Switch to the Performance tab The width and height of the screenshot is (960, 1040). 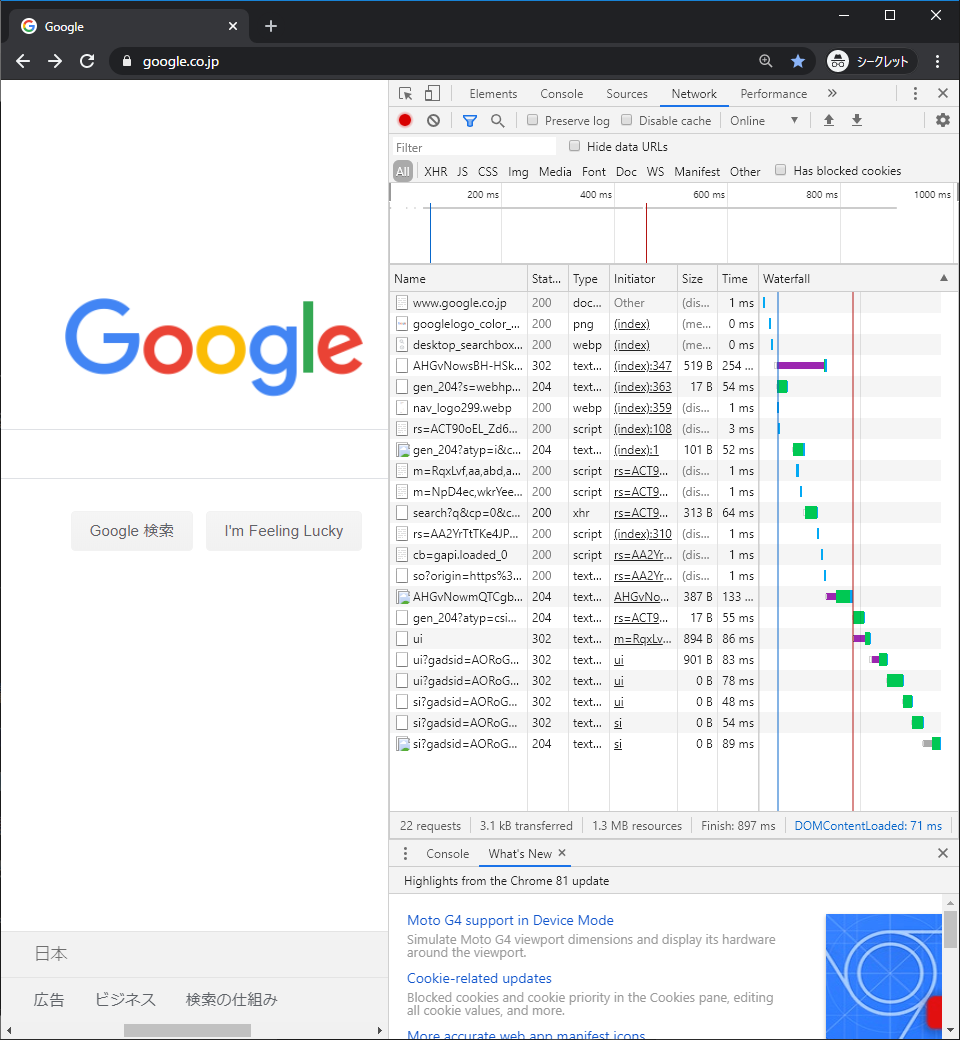tap(774, 94)
